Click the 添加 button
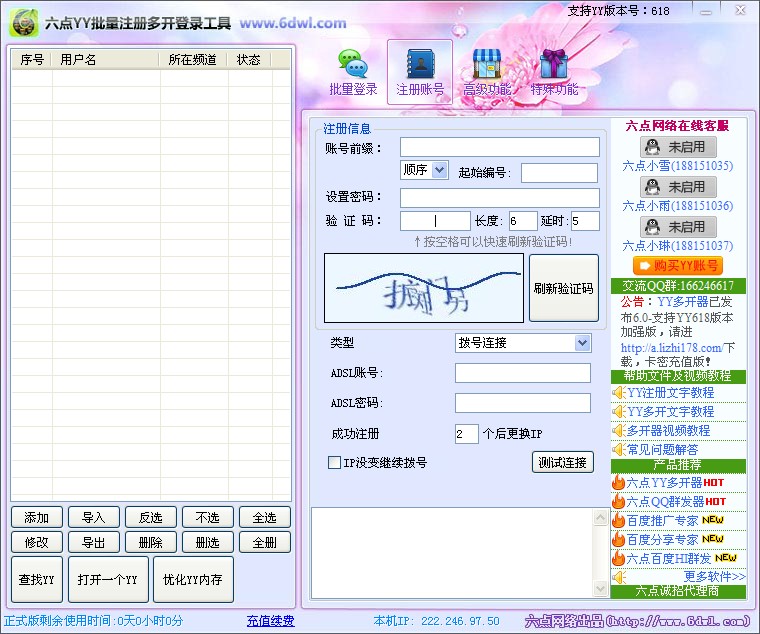This screenshot has height=634, width=760. [x=37, y=517]
